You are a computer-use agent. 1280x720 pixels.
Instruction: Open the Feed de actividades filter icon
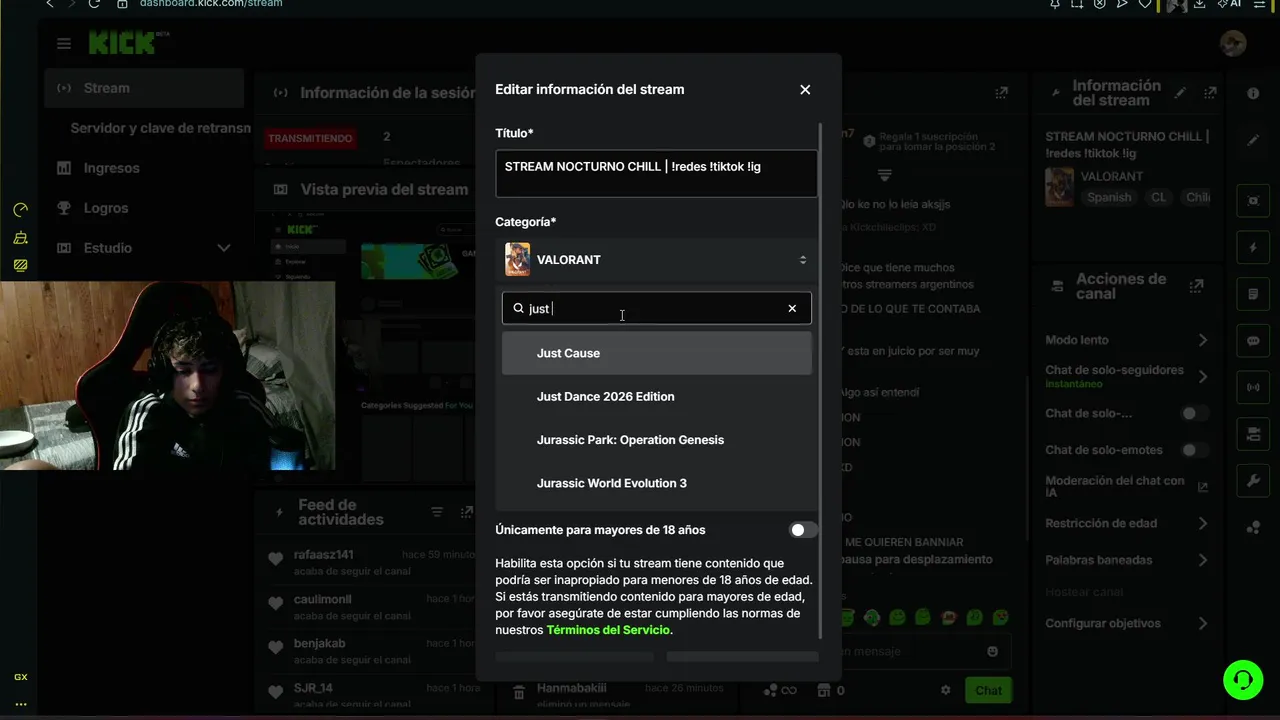point(437,512)
